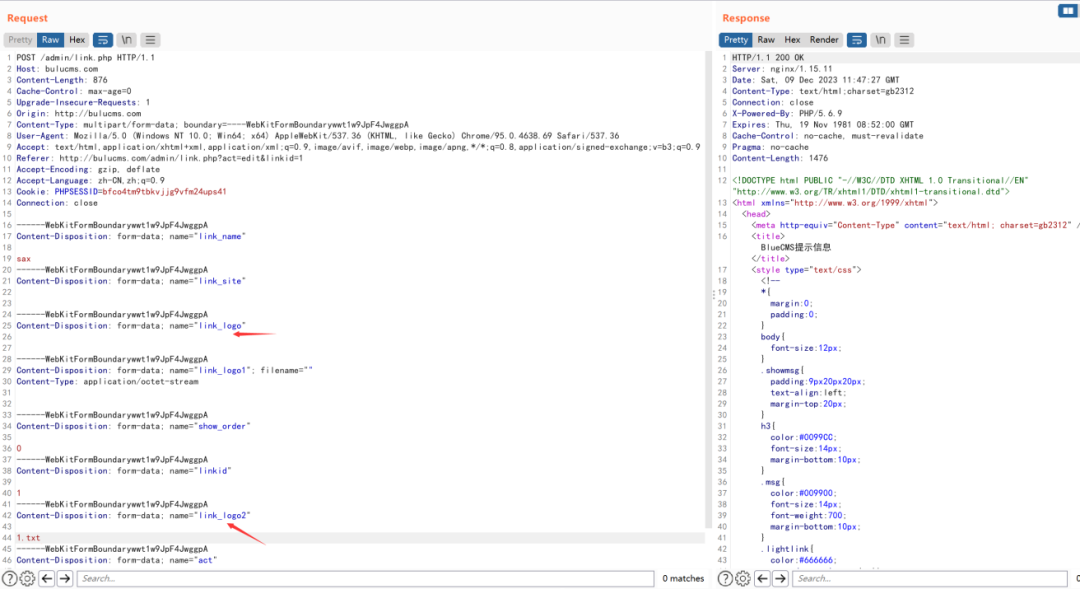The width and height of the screenshot is (1080, 589).
Task: Go to previous match in Request search
Action: coord(47,579)
